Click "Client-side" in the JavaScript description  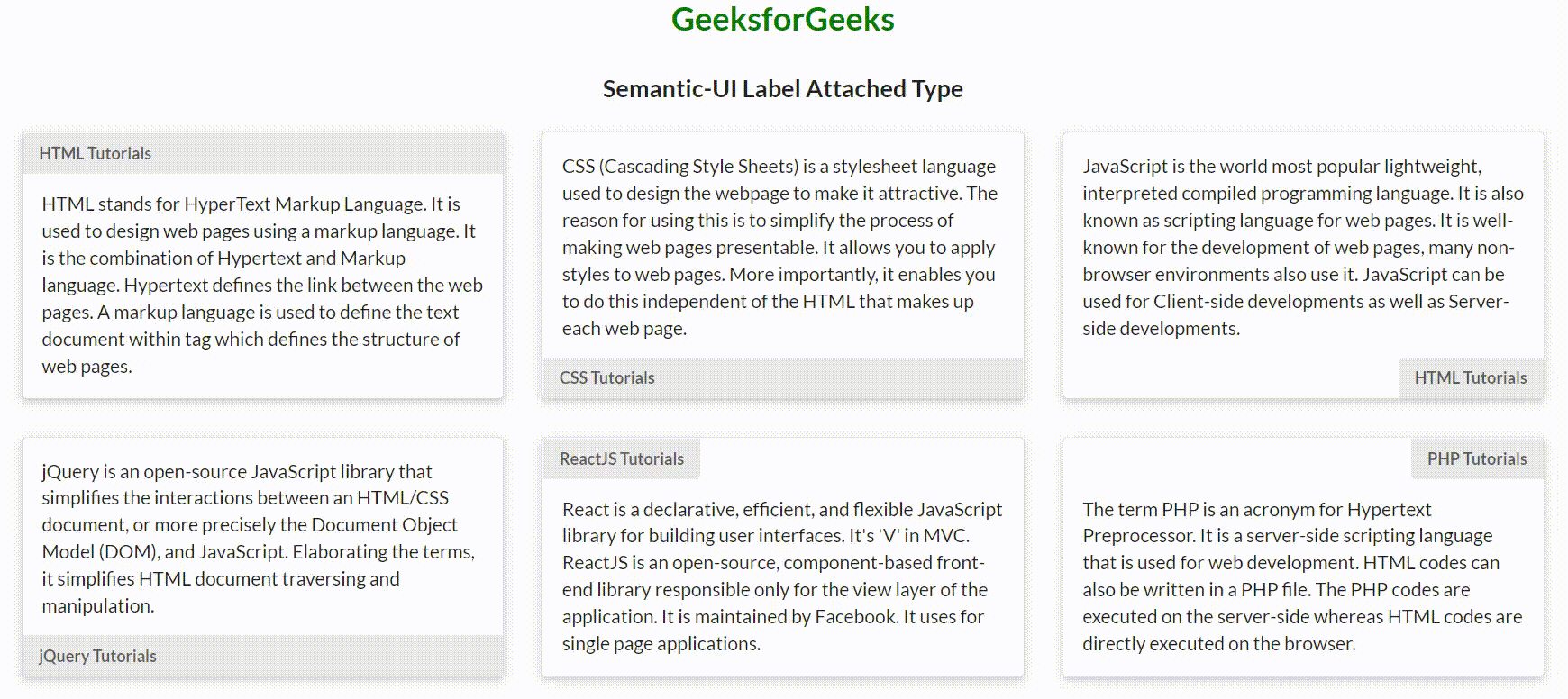[x=1198, y=302]
